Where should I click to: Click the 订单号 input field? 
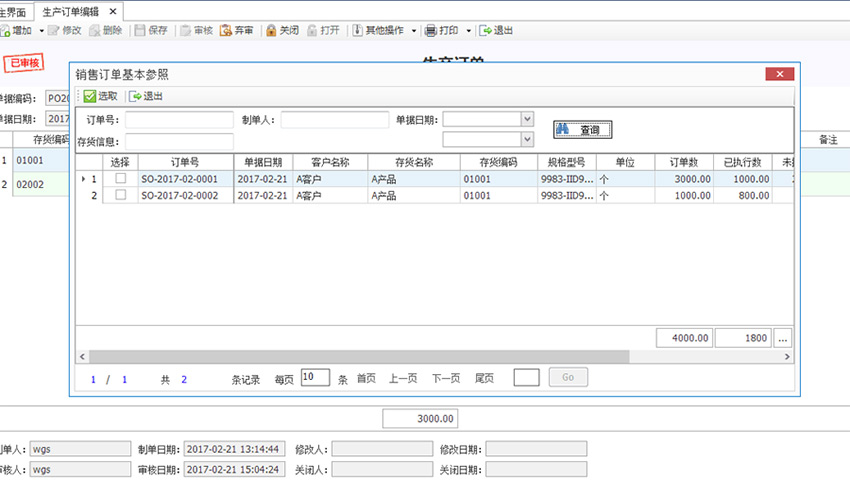point(179,120)
